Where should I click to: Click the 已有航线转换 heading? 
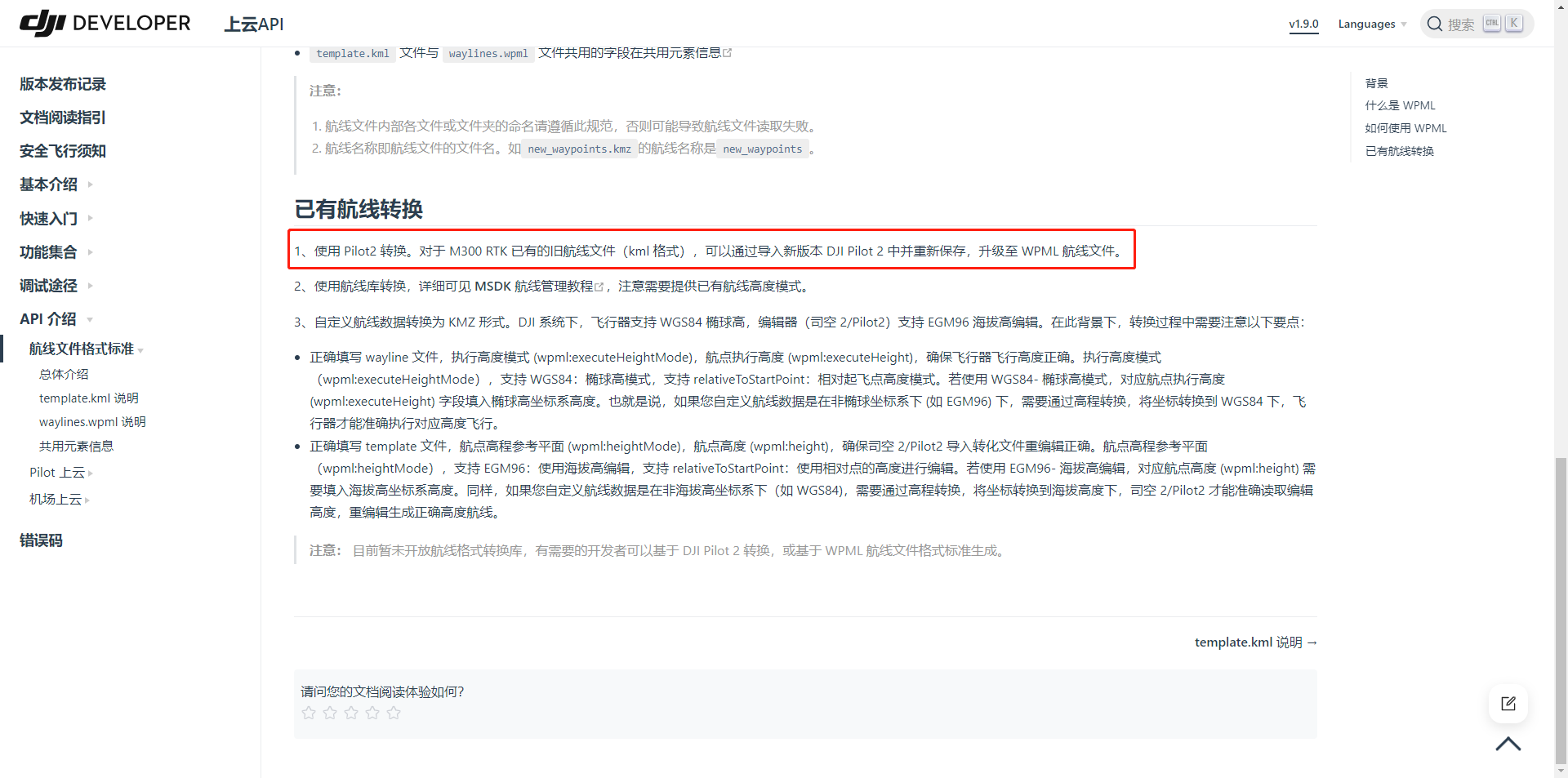click(x=359, y=209)
